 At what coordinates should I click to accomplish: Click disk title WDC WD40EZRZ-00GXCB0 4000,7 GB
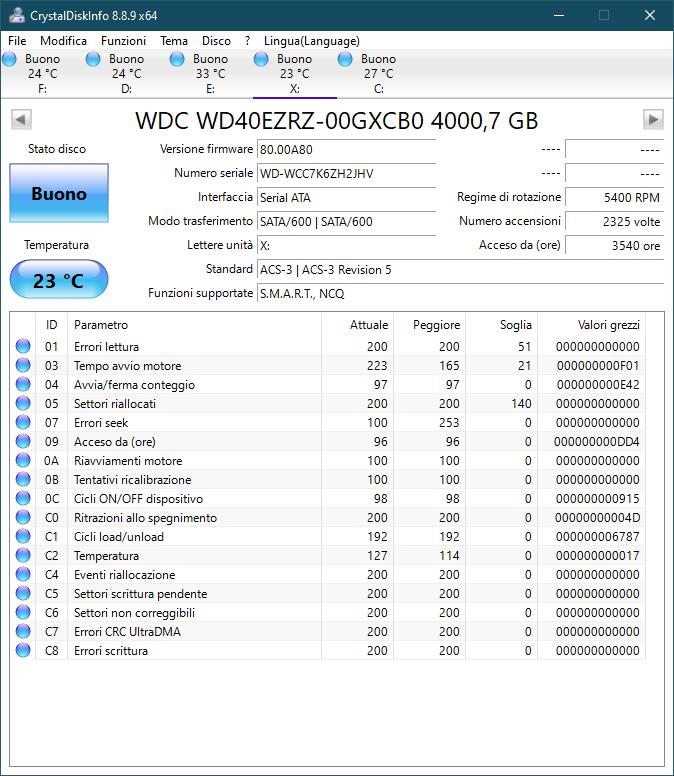(x=337, y=120)
